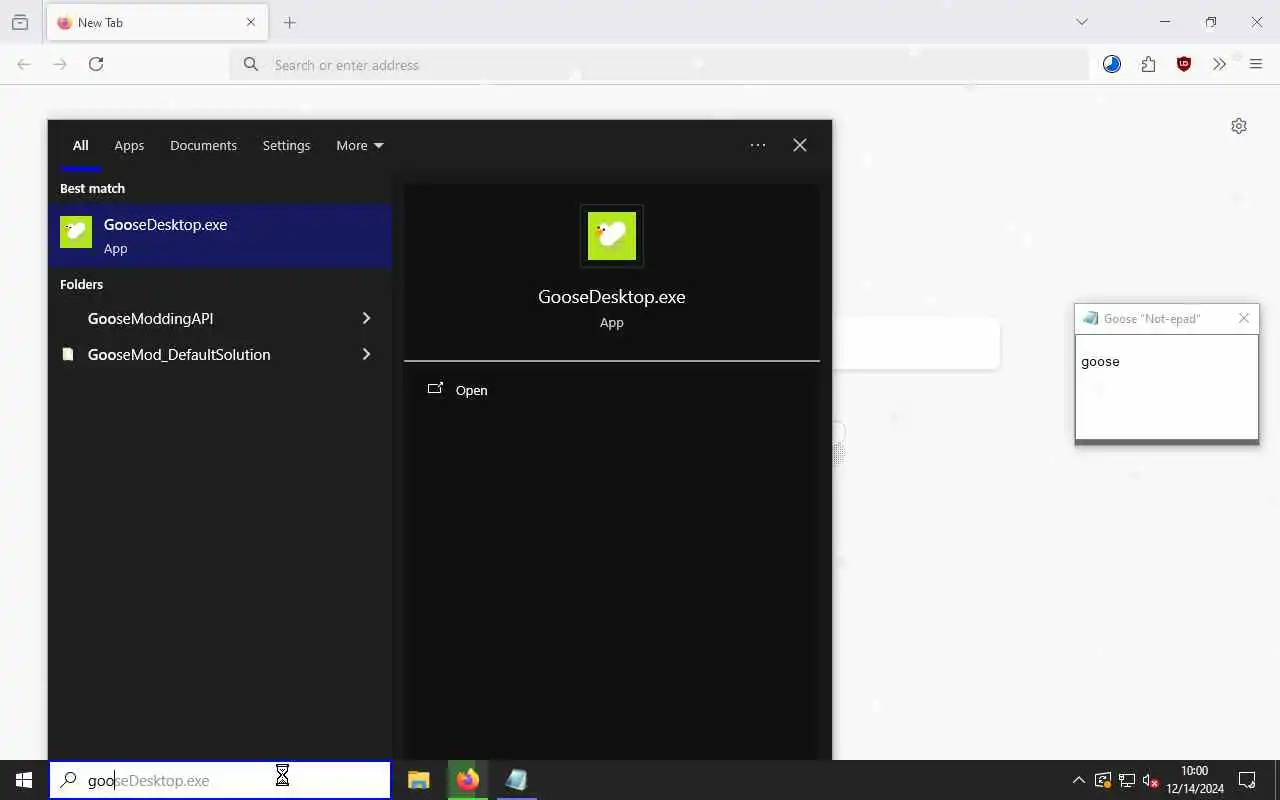
Task: Open Firefox recent browsing view icon
Action: click(x=20, y=22)
